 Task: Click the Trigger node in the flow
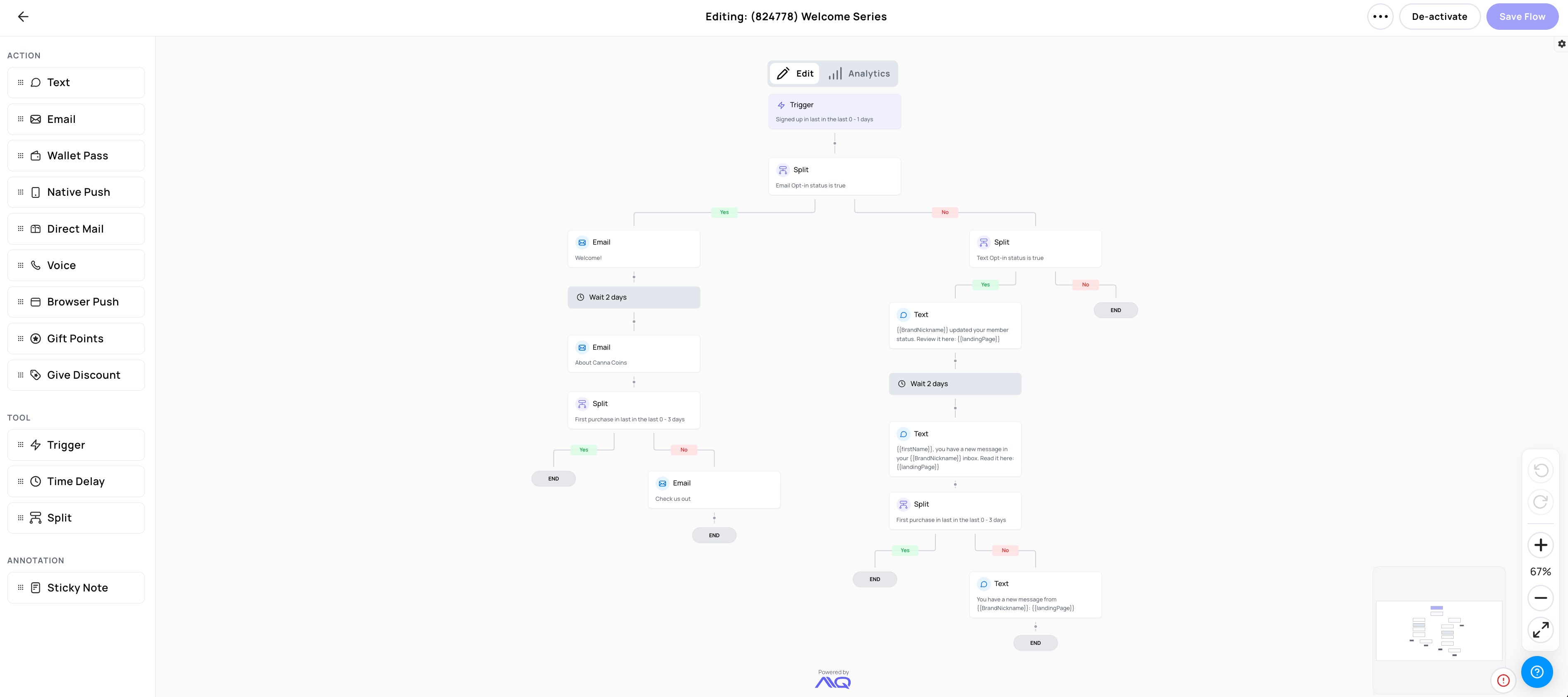(x=834, y=111)
